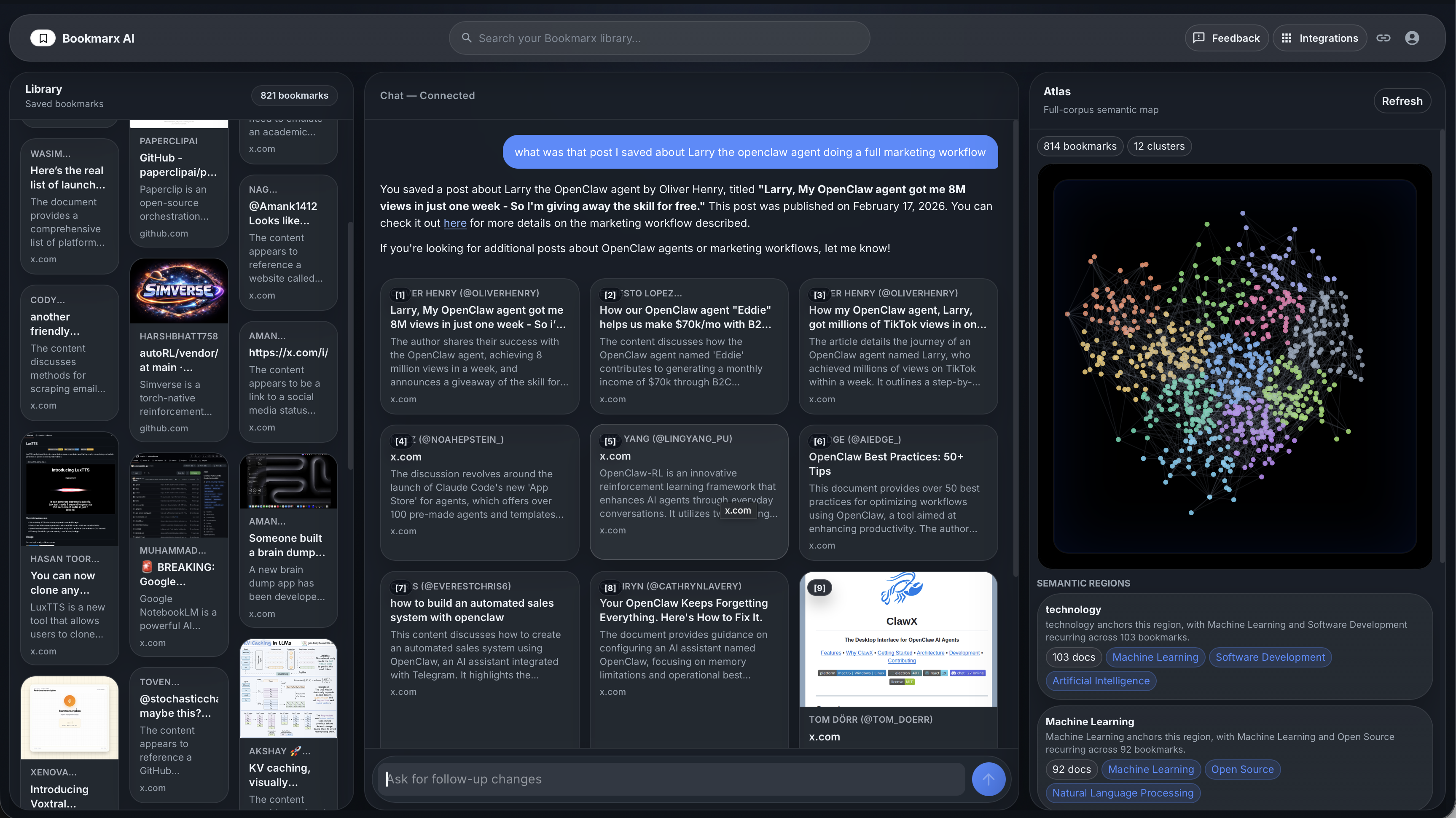Image resolution: width=1456 pixels, height=818 pixels.
Task: Click the magnifier icon in the search bar
Action: tap(466, 38)
